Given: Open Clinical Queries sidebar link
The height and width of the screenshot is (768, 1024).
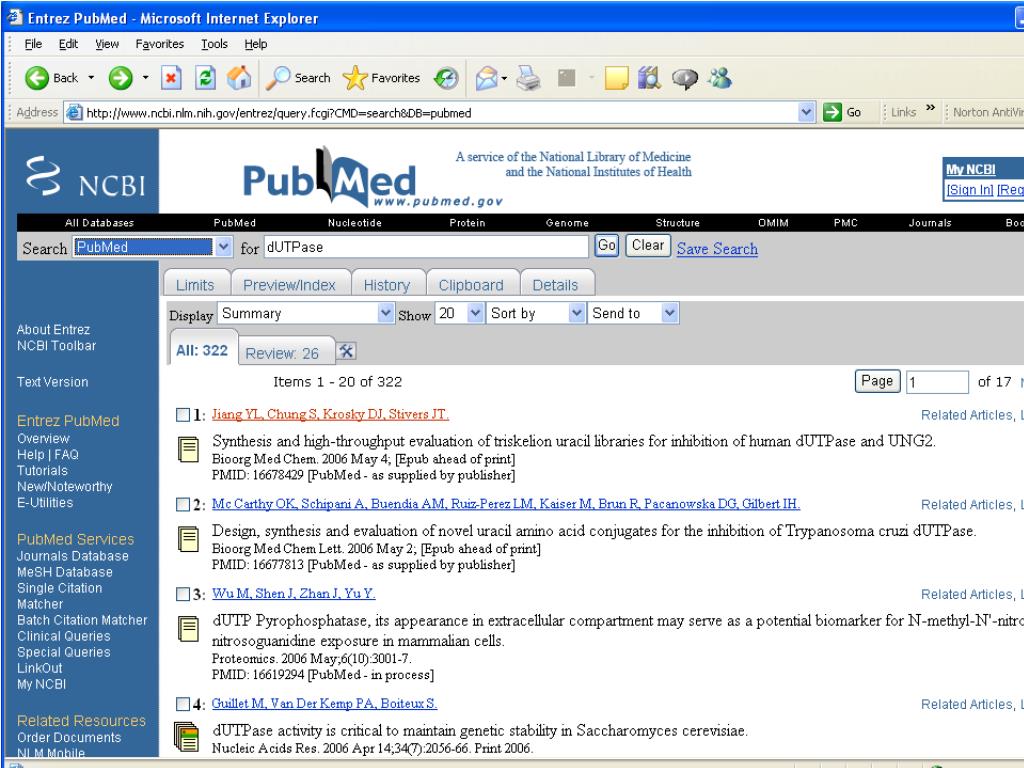Looking at the screenshot, I should click(63, 636).
